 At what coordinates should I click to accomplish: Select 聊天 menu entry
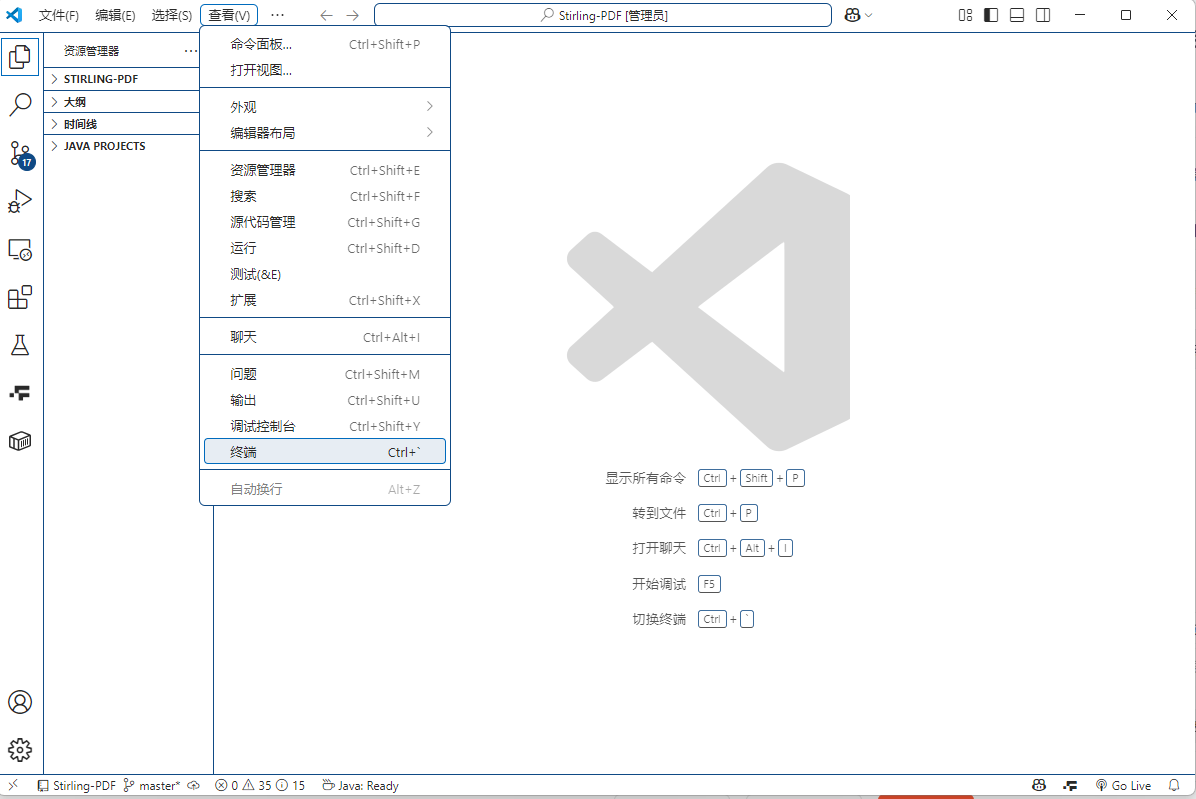(x=325, y=337)
